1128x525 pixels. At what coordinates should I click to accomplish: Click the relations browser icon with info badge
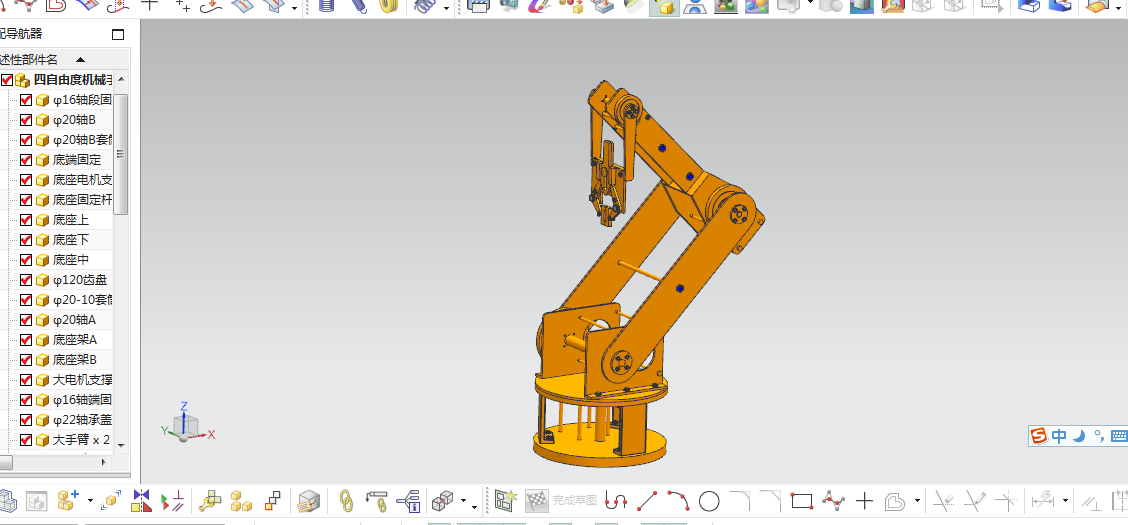click(408, 501)
